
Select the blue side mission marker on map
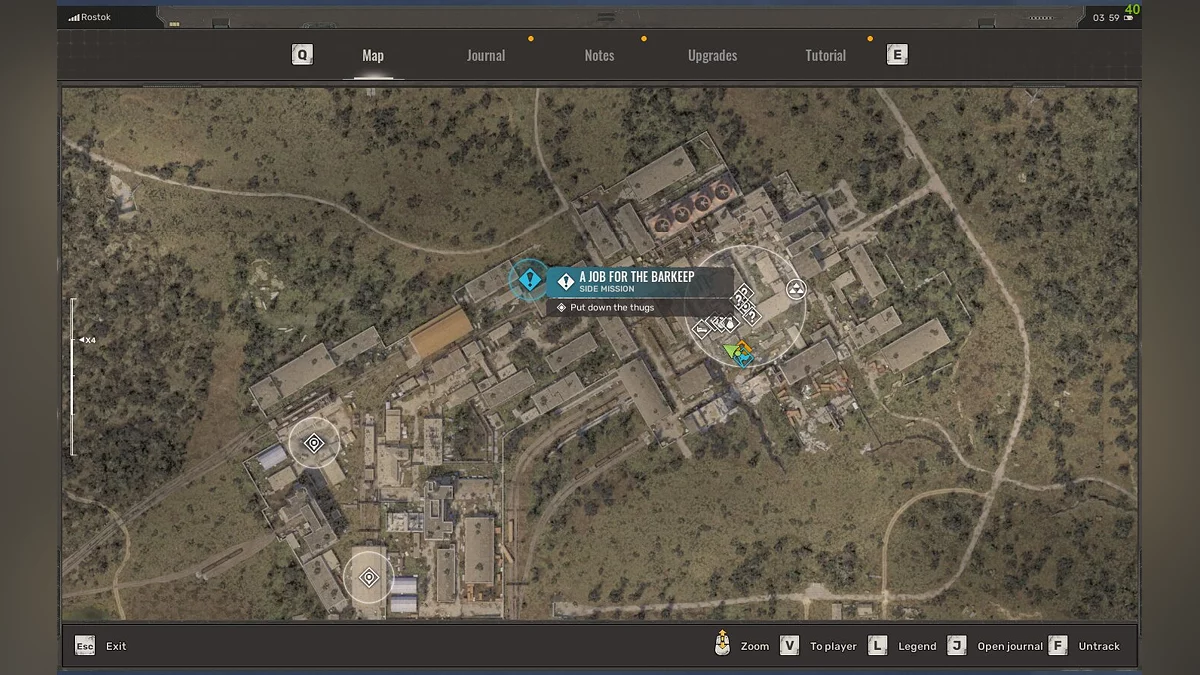point(529,280)
